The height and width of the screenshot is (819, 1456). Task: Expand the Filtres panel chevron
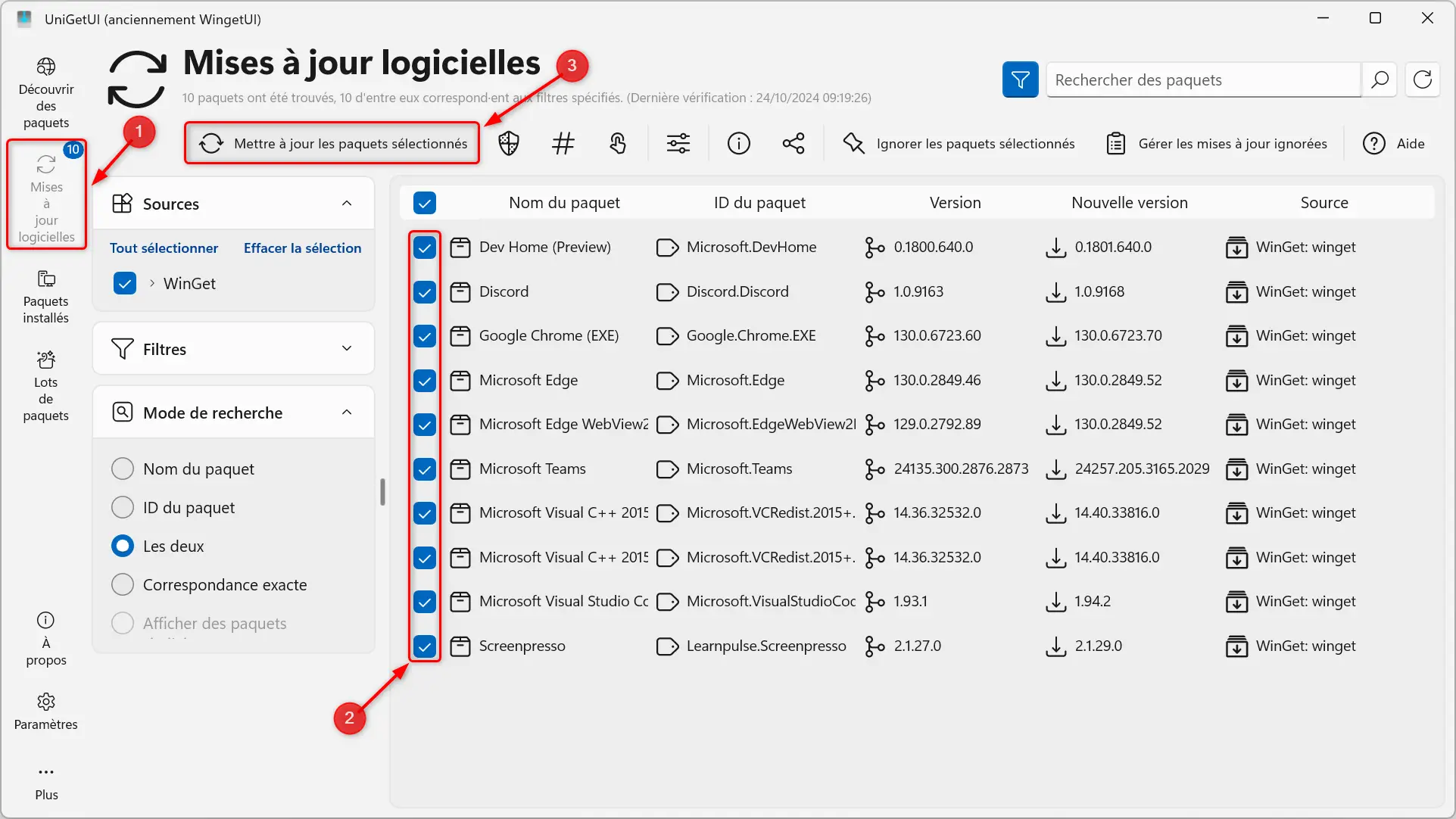347,348
